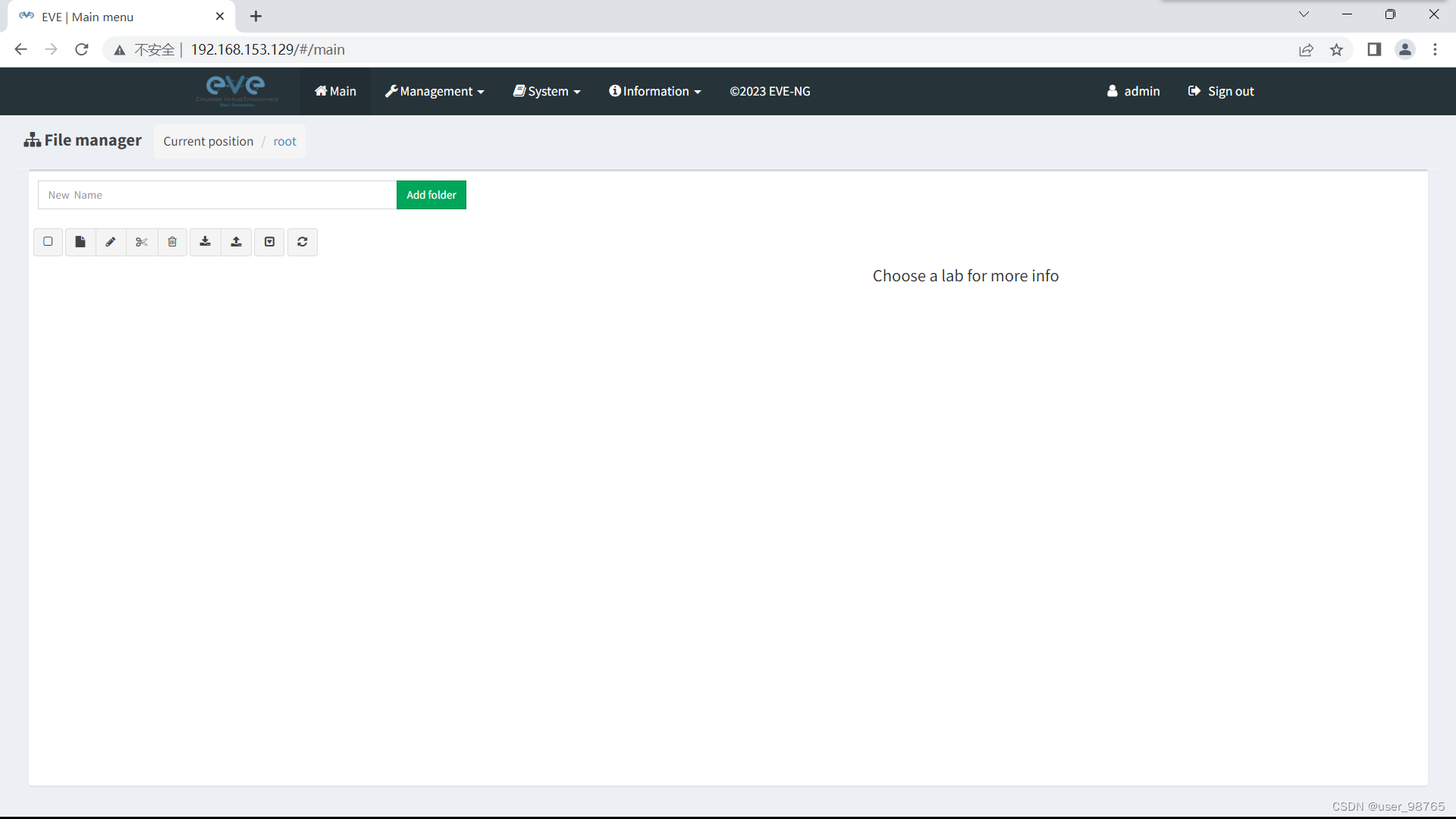Viewport: 1456px width, 819px height.
Task: Click the Add folder button
Action: [431, 194]
